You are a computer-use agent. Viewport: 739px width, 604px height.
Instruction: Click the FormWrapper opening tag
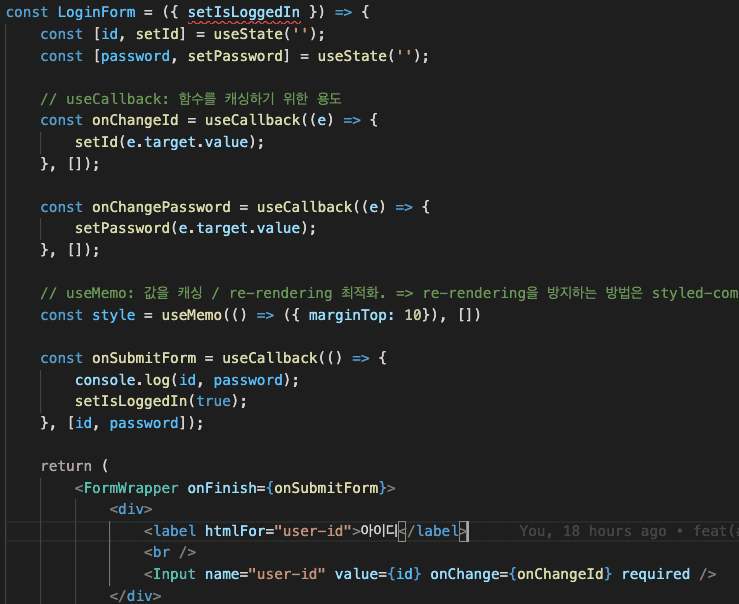click(x=235, y=488)
